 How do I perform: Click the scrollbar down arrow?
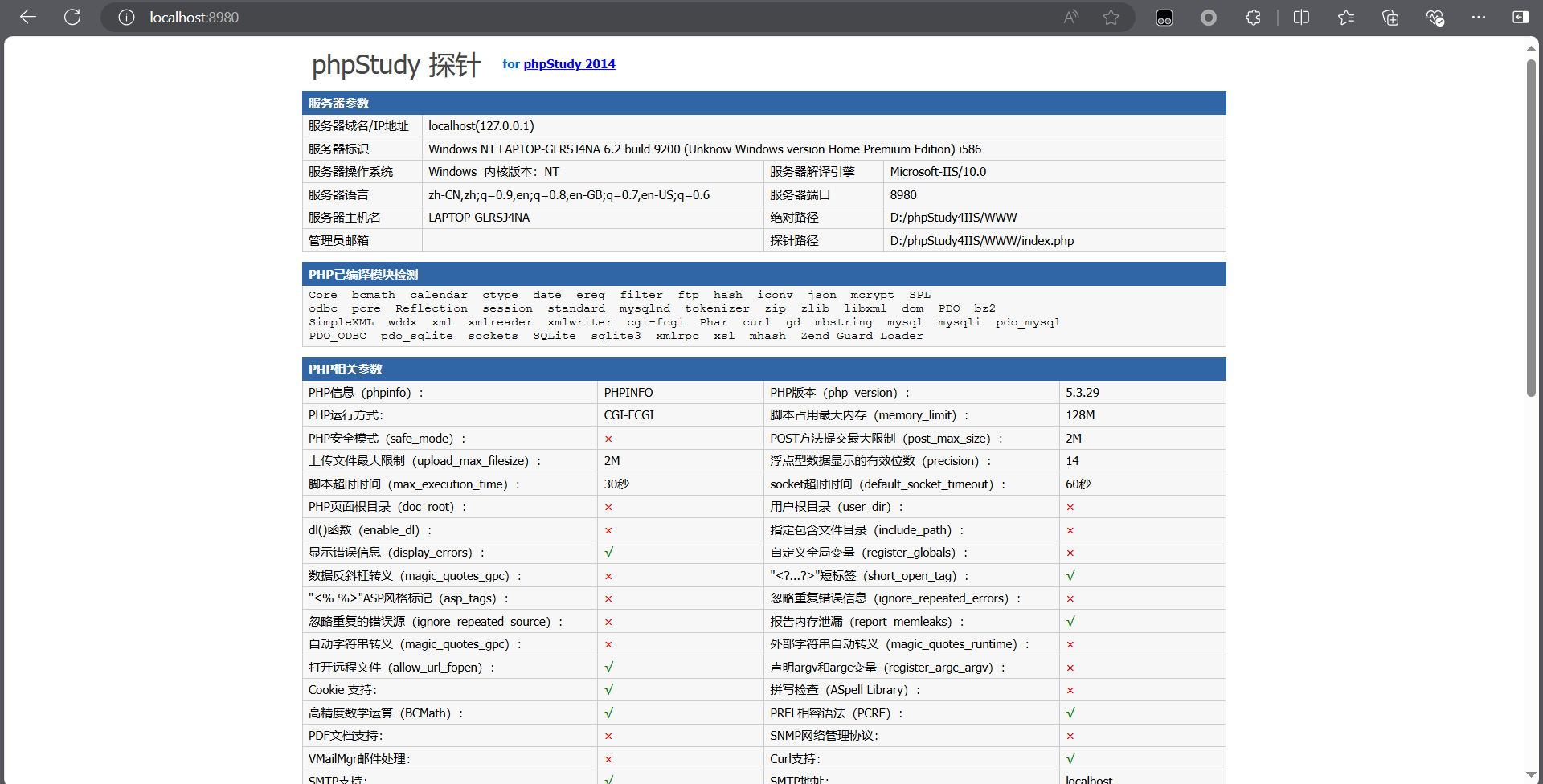point(1531,774)
